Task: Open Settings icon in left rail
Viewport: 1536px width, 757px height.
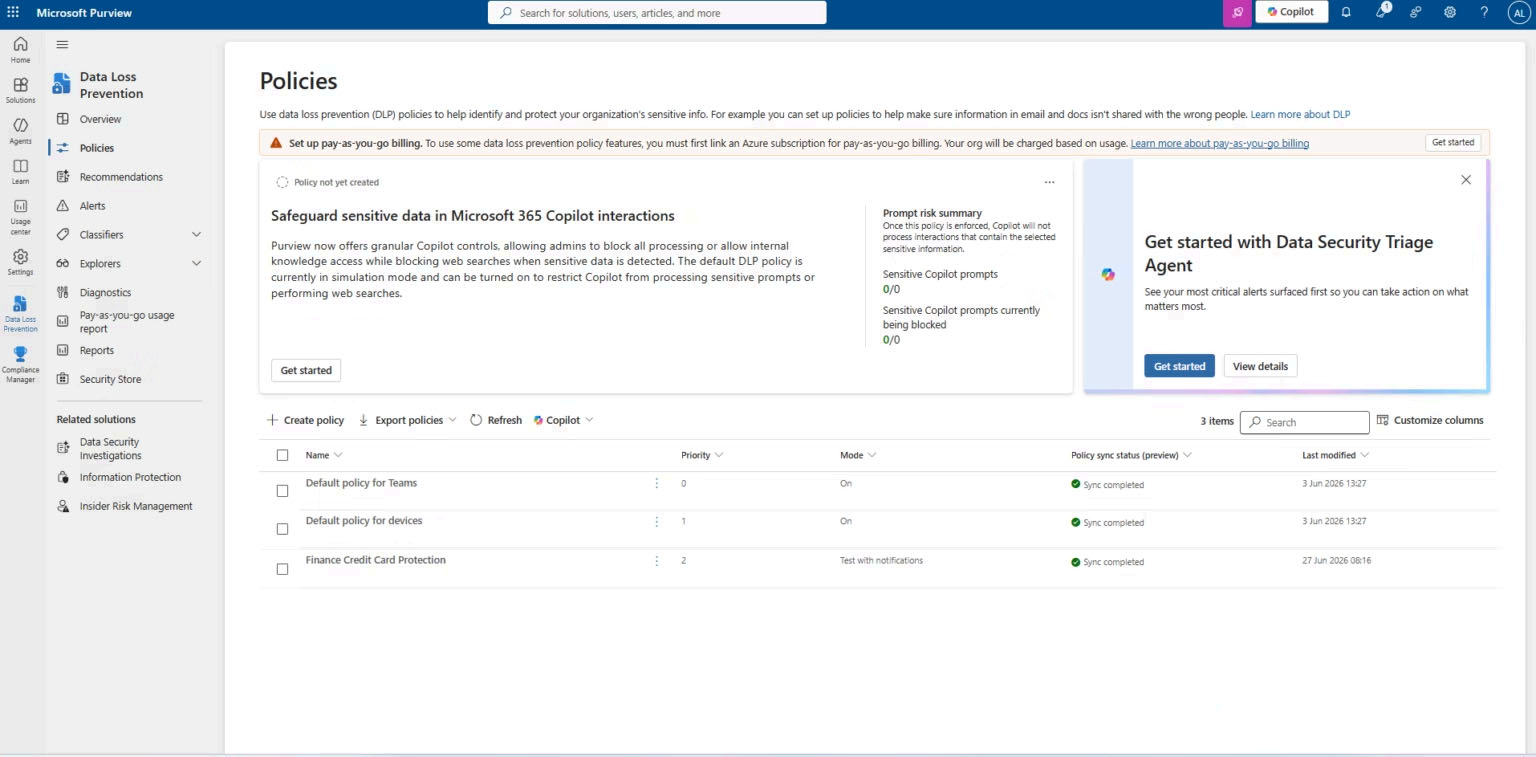Action: pos(20,262)
